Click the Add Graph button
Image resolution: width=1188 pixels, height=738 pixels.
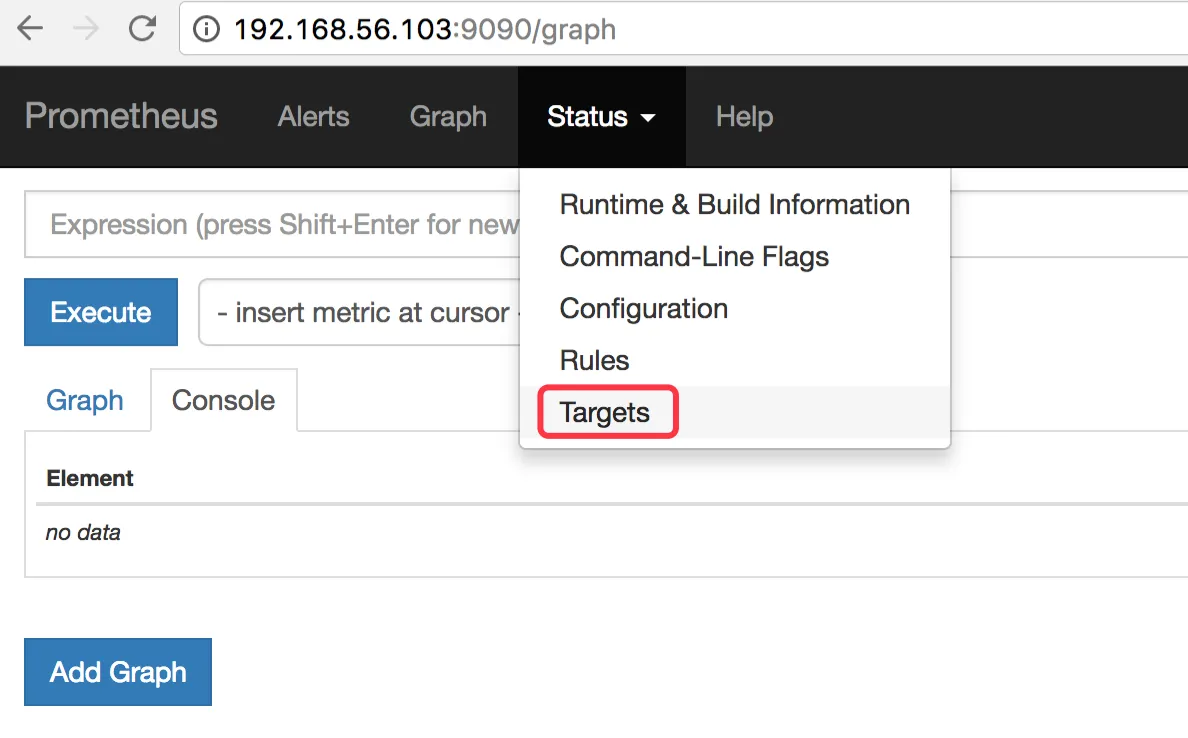(x=118, y=672)
